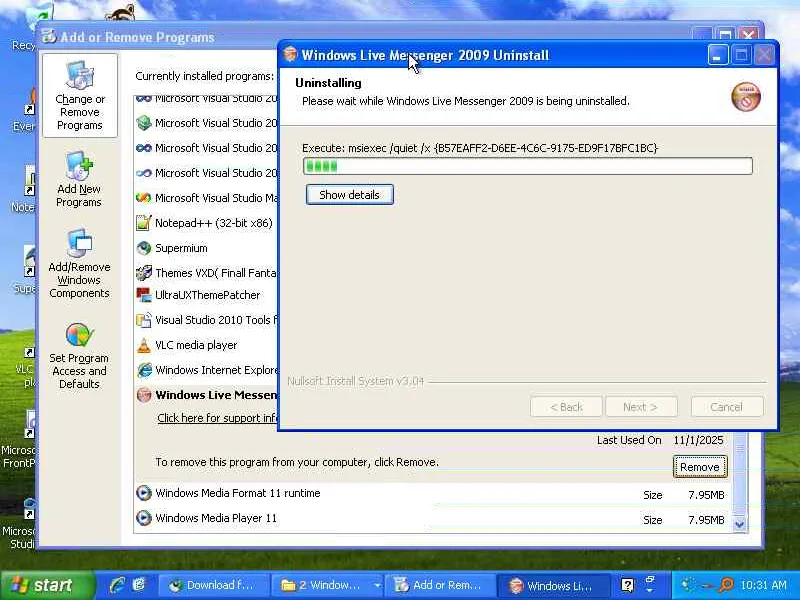
Task: Click the Execute msiexec command text
Action: click(x=480, y=148)
